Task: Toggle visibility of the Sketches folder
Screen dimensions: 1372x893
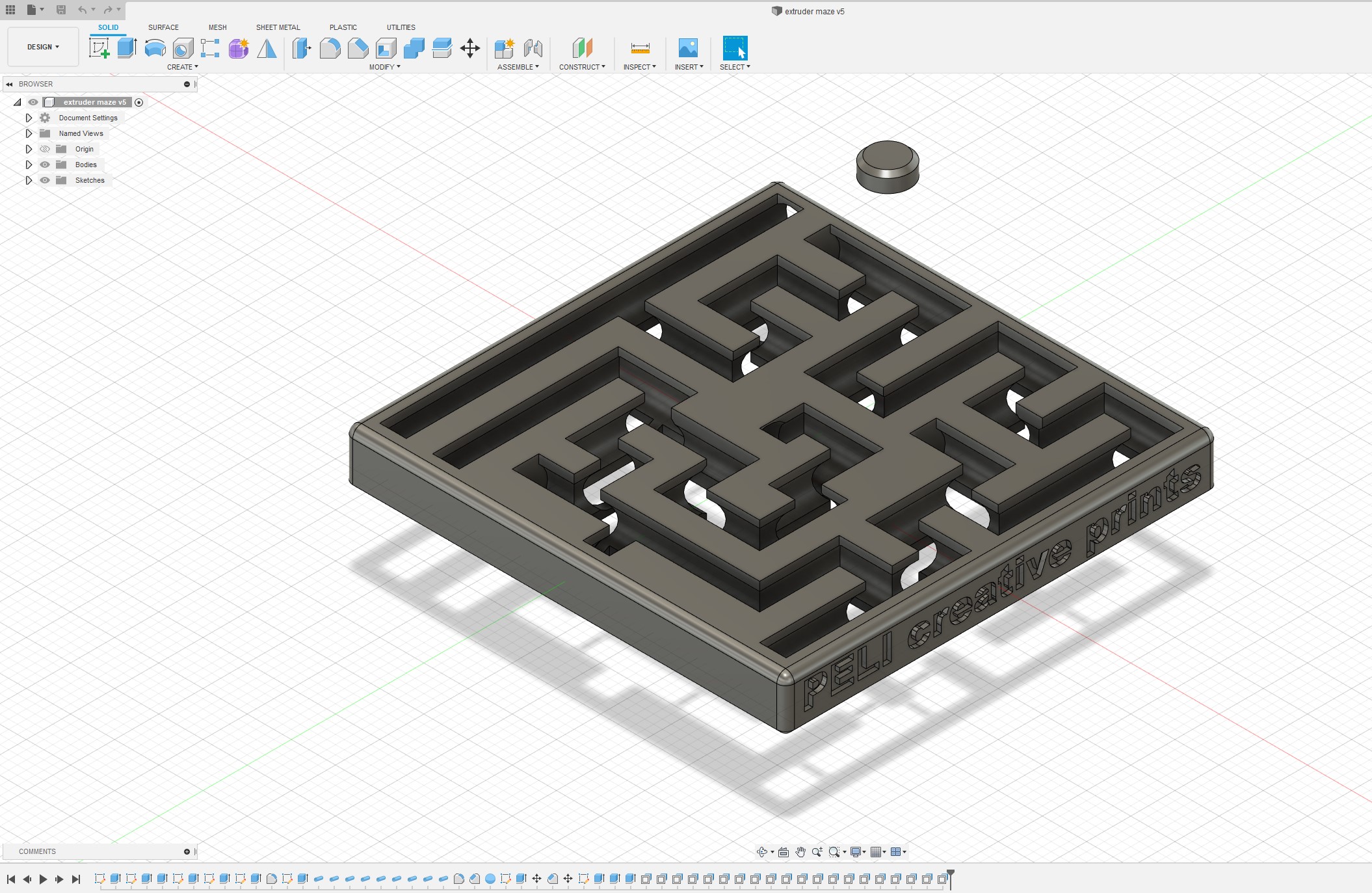Action: [44, 180]
